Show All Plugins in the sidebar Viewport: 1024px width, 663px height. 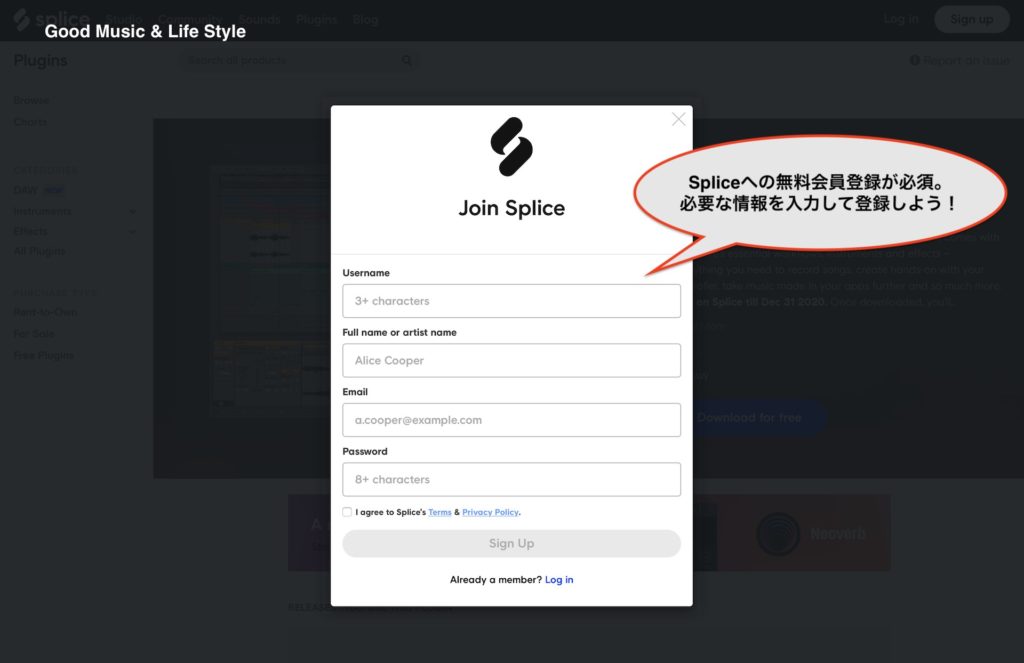[x=40, y=251]
